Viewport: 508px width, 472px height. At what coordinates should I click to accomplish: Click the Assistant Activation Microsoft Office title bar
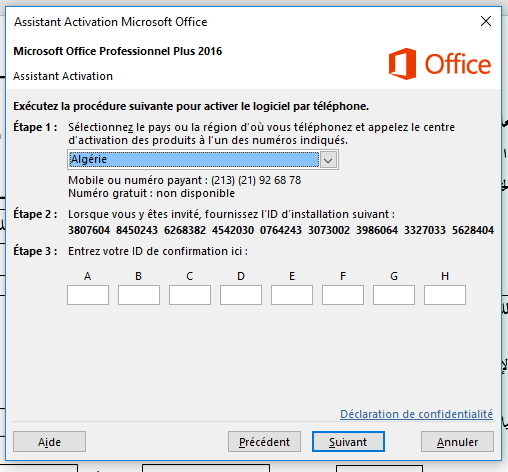233,22
